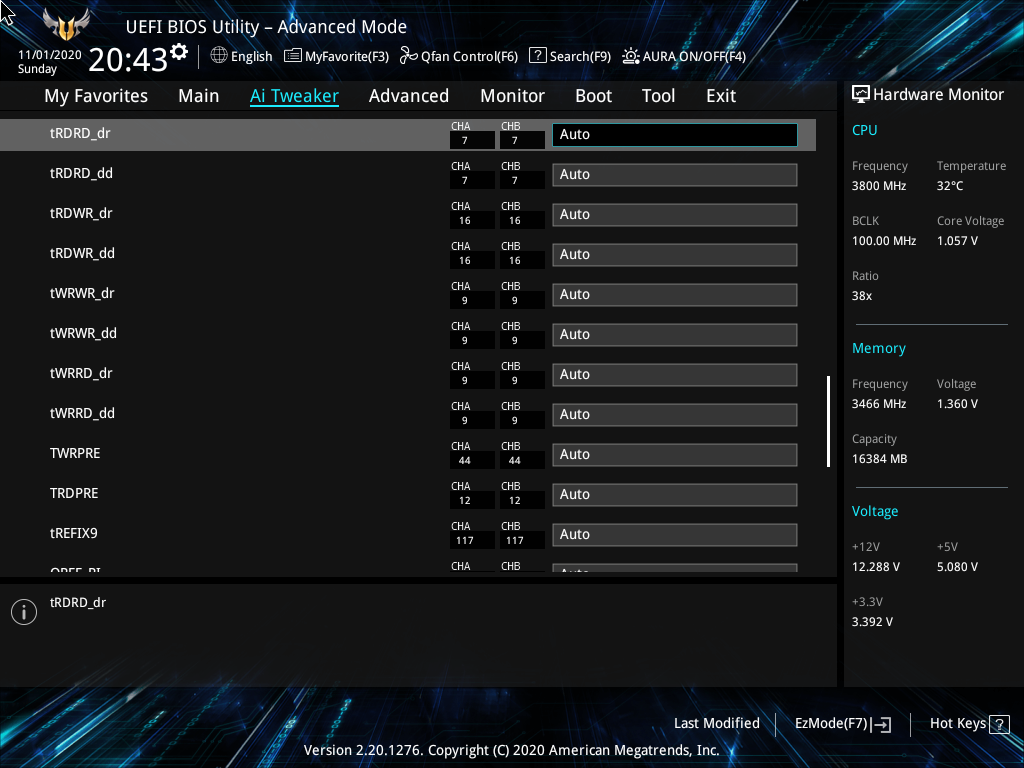Select the tWRRD_dd Auto field
Image resolution: width=1024 pixels, height=768 pixels.
tap(675, 415)
